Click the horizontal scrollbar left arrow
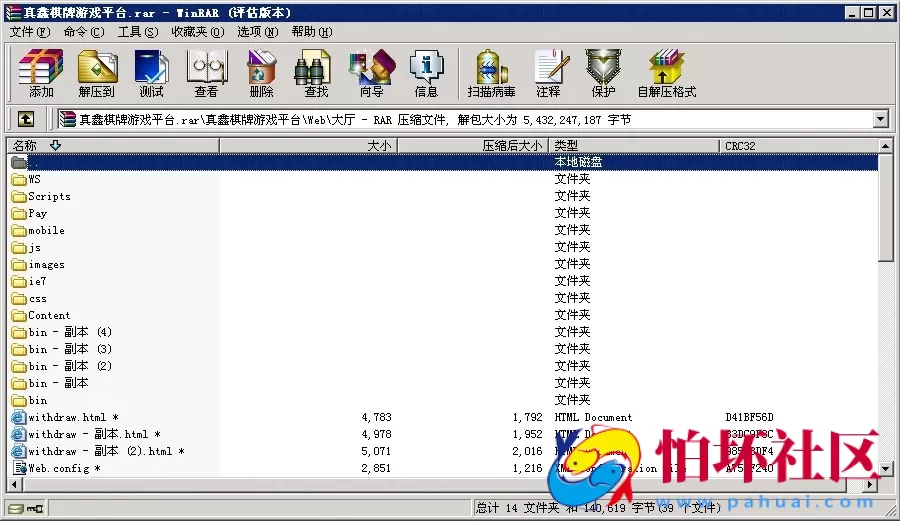 14,485
